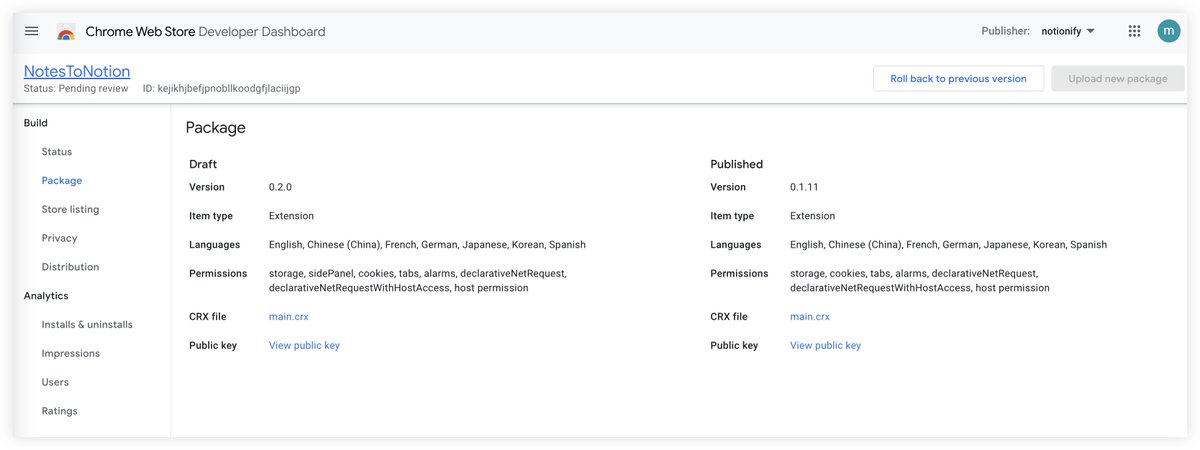
Task: Click Upload new package button
Action: [x=1117, y=78]
